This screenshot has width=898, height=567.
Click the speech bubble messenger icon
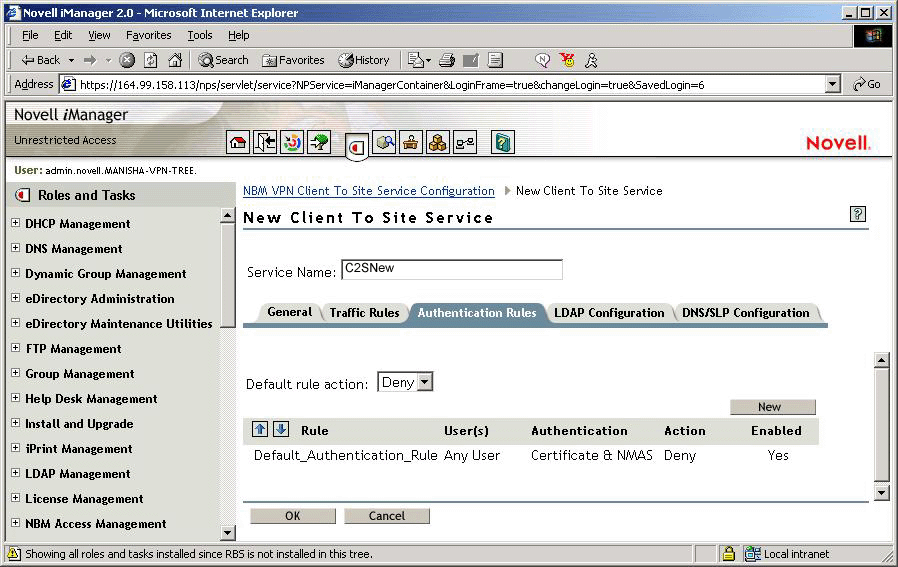tap(542, 60)
